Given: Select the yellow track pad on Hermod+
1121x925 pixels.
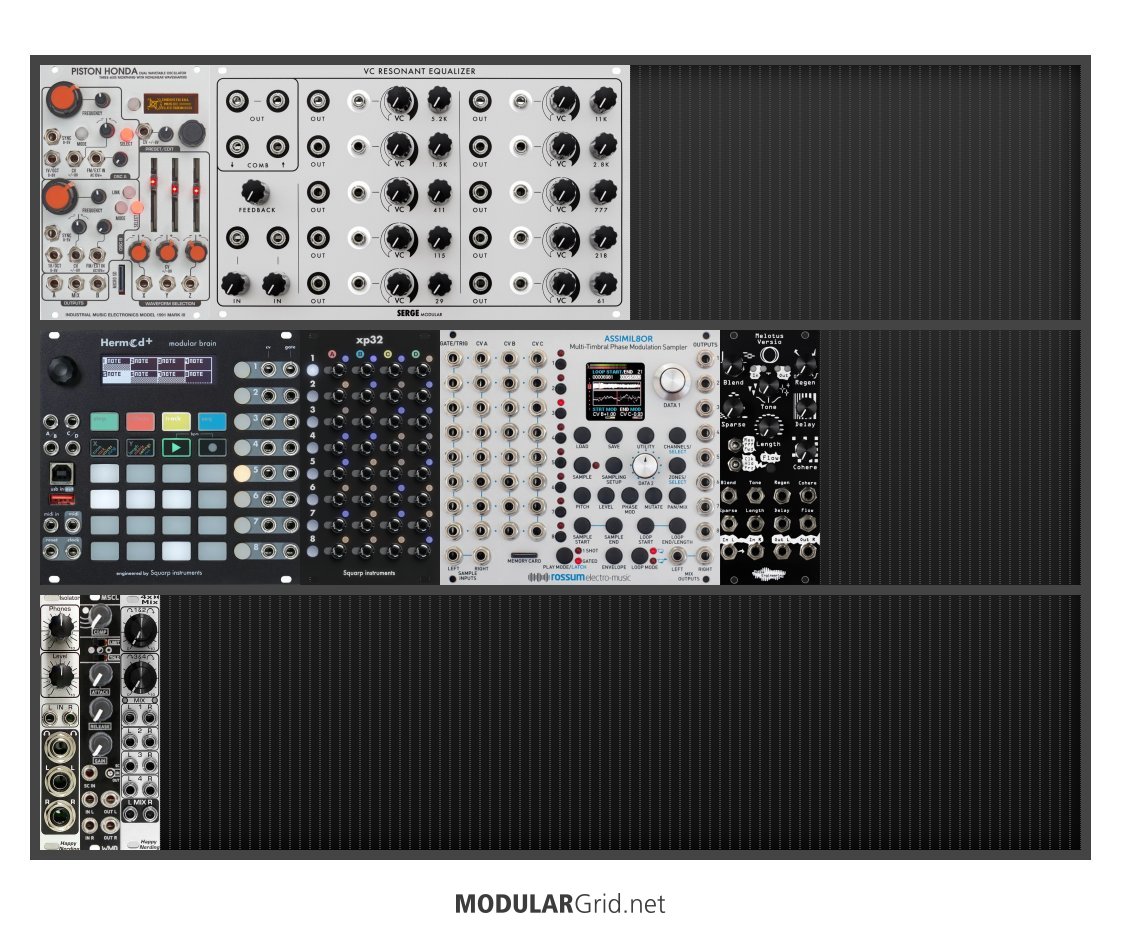Looking at the screenshot, I should (176, 421).
